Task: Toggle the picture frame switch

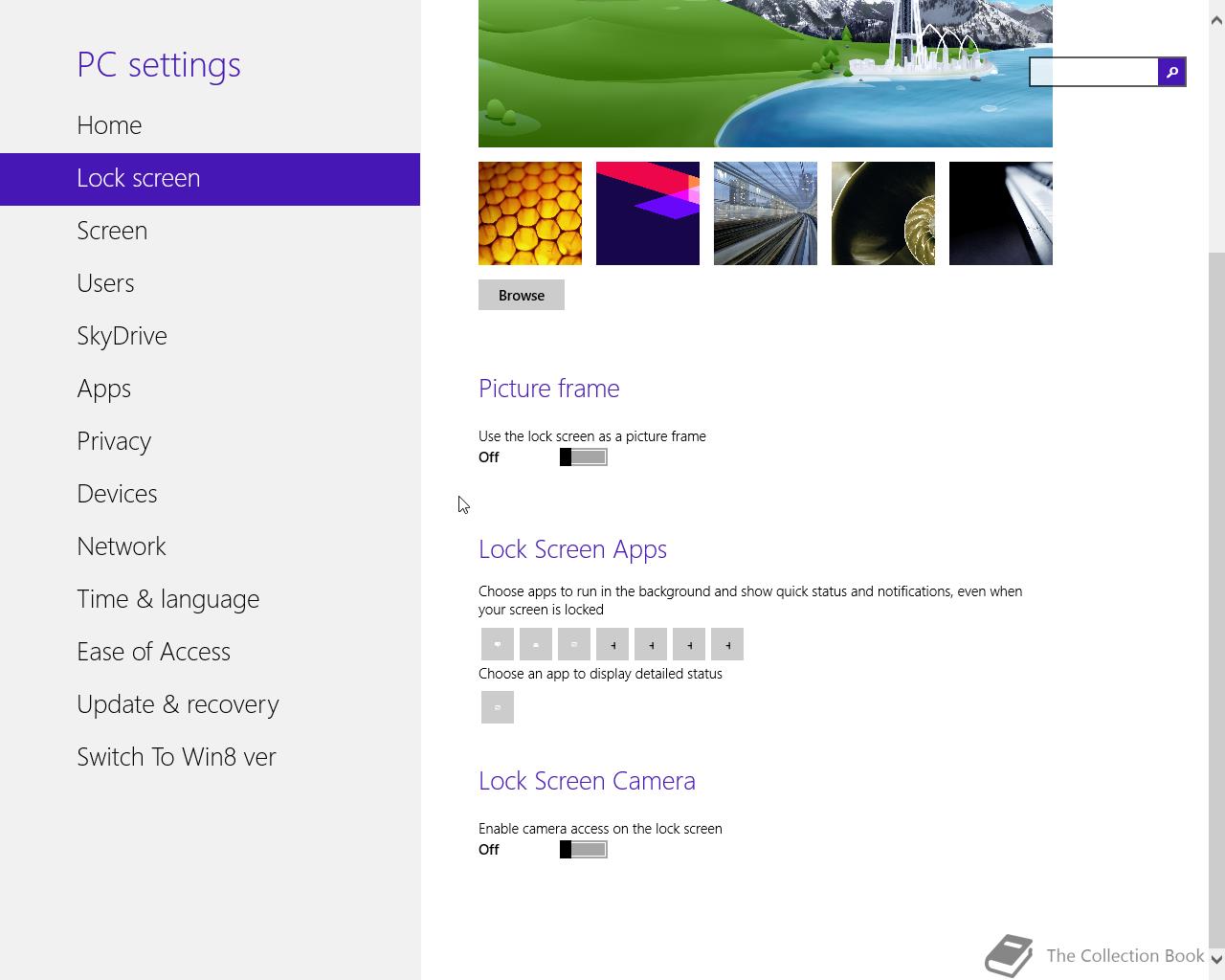Action: pyautogui.click(x=584, y=457)
